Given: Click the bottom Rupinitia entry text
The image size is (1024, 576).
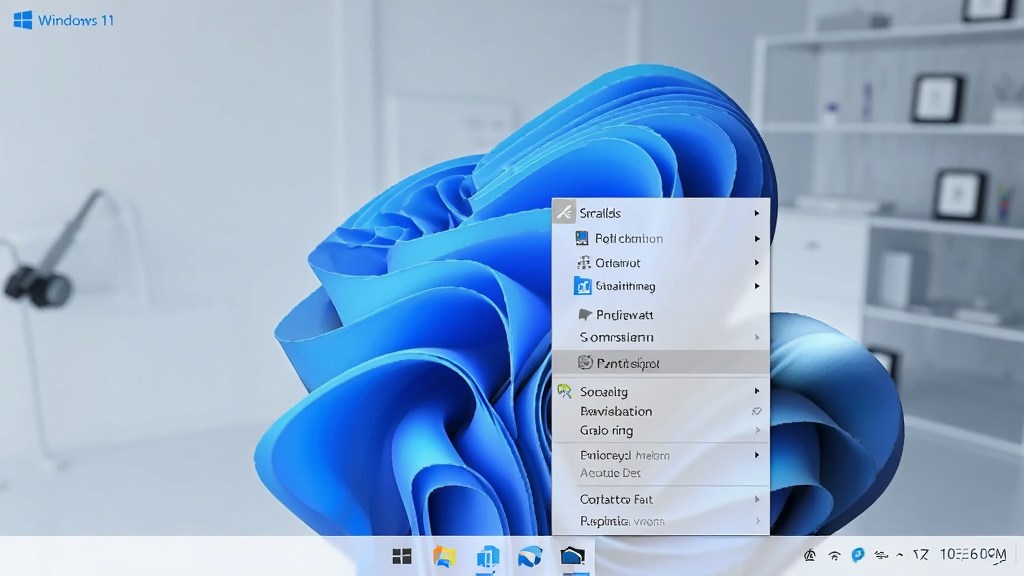Looking at the screenshot, I should pos(622,521).
